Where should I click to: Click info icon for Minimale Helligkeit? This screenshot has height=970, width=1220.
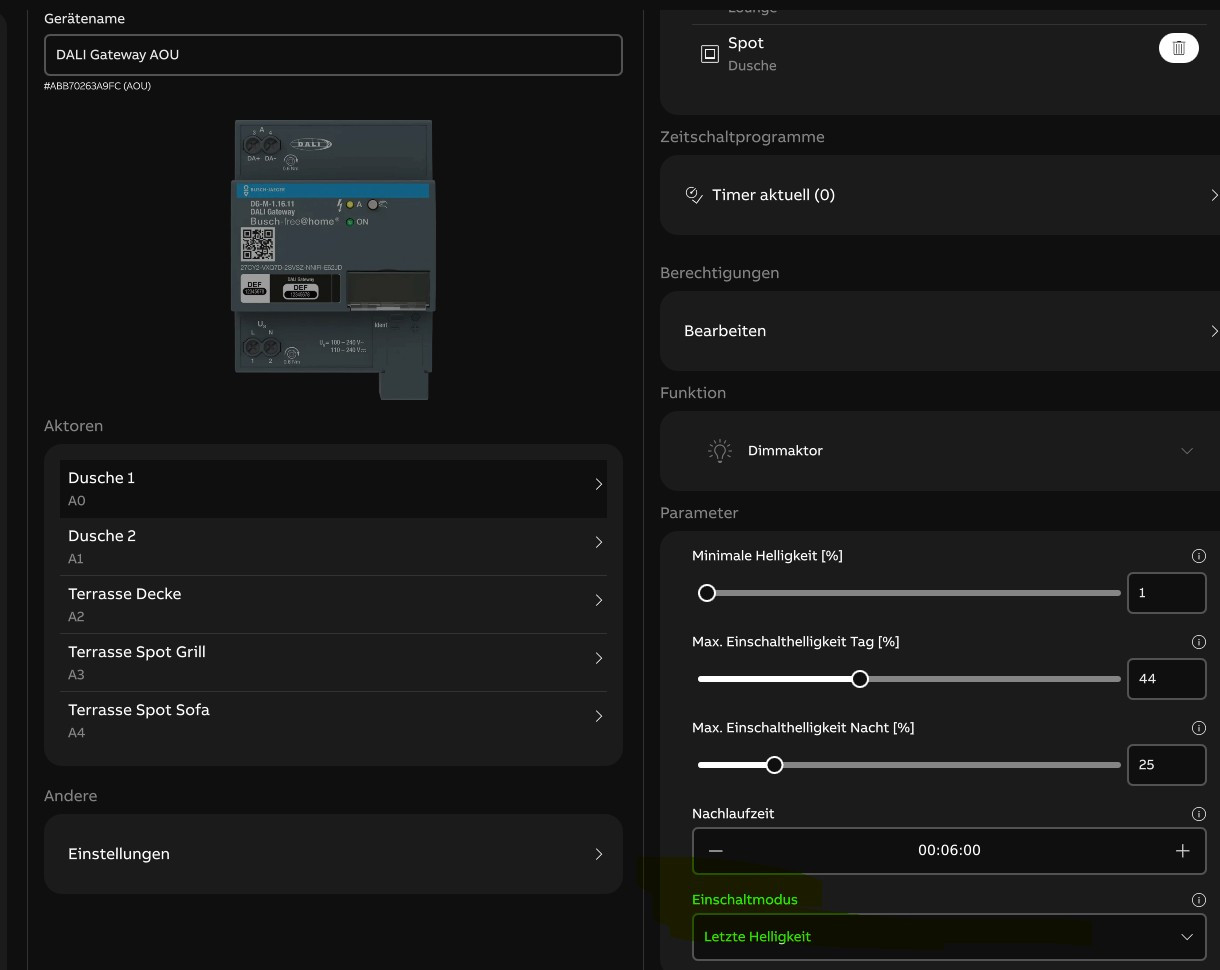point(1198,556)
